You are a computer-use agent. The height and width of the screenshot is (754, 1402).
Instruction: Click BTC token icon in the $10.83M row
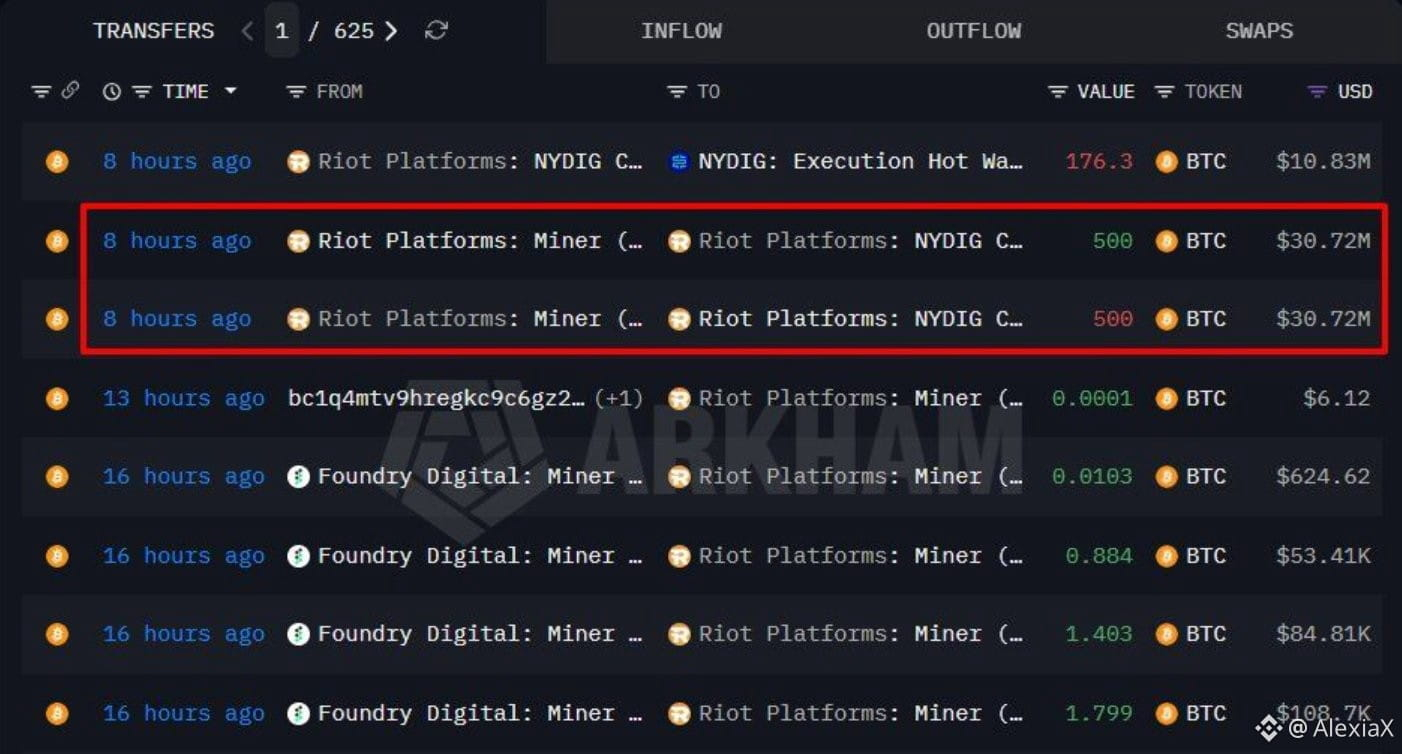[1166, 162]
